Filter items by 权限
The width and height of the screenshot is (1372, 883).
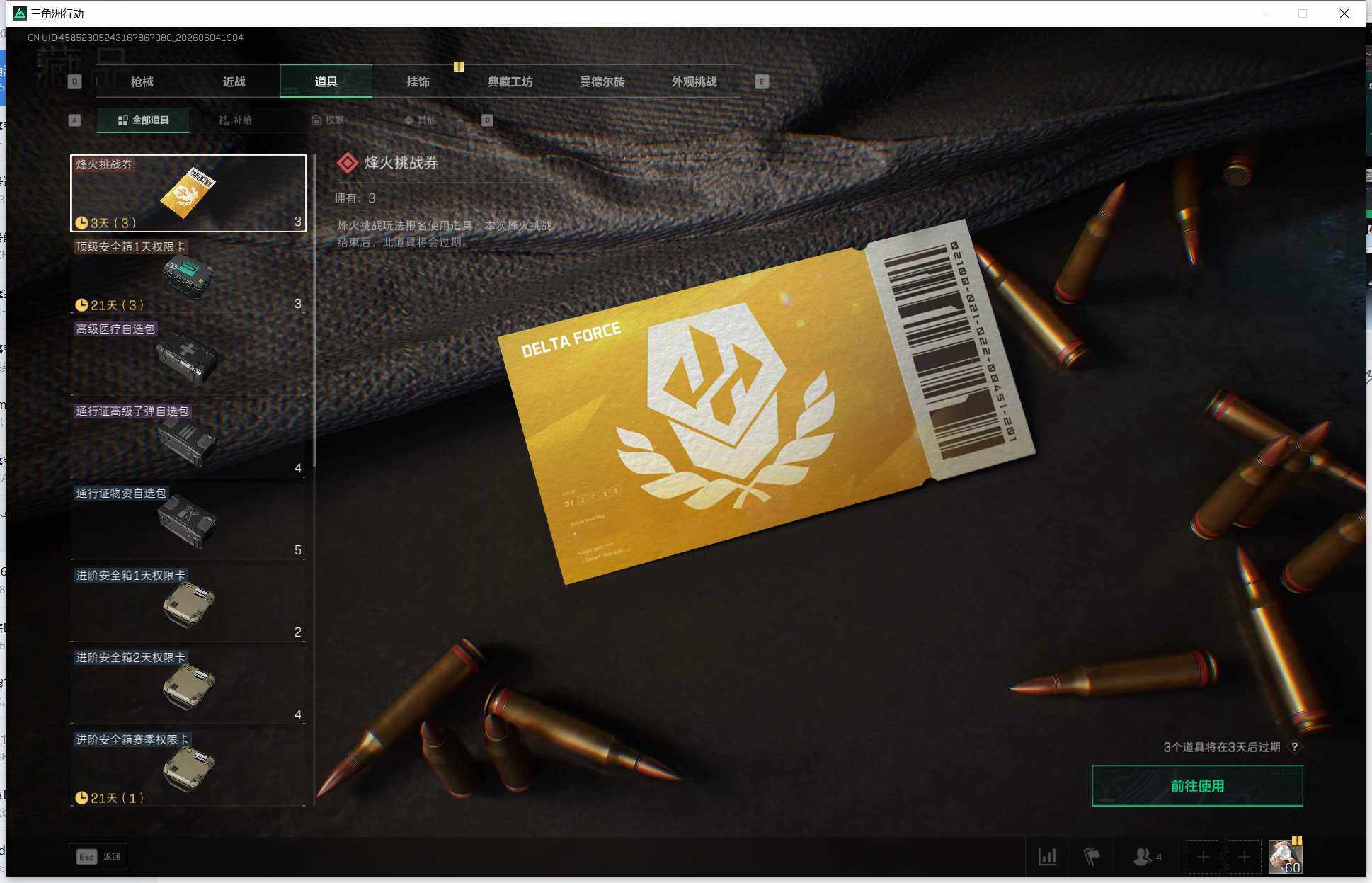click(x=328, y=120)
